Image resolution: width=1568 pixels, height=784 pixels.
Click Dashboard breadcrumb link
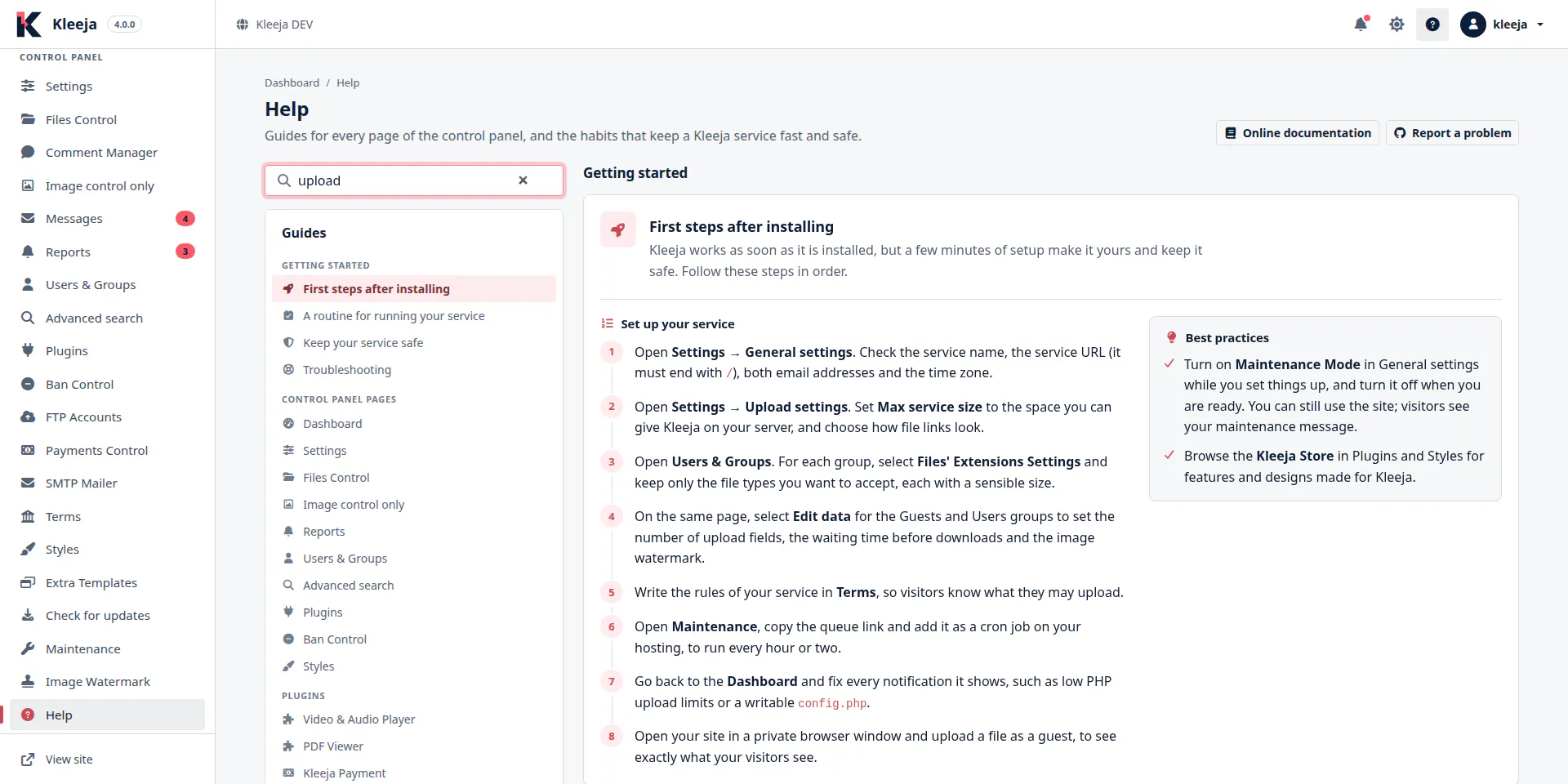[292, 83]
